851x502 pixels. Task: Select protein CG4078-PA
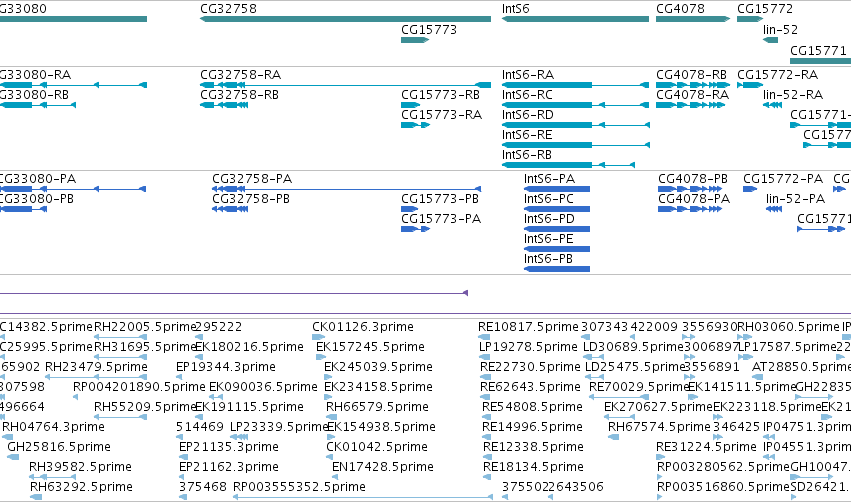pyautogui.click(x=690, y=209)
